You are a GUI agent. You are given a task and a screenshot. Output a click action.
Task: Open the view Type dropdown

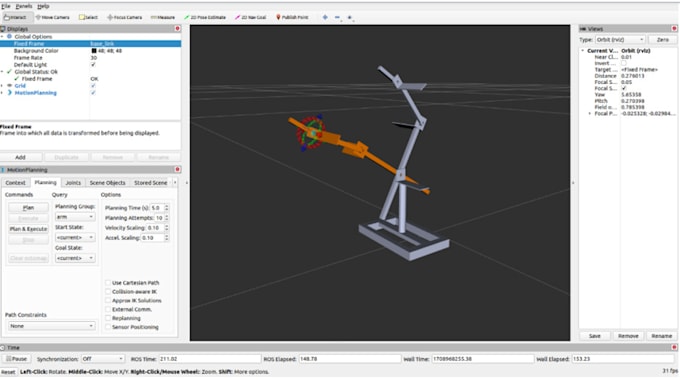coord(619,39)
